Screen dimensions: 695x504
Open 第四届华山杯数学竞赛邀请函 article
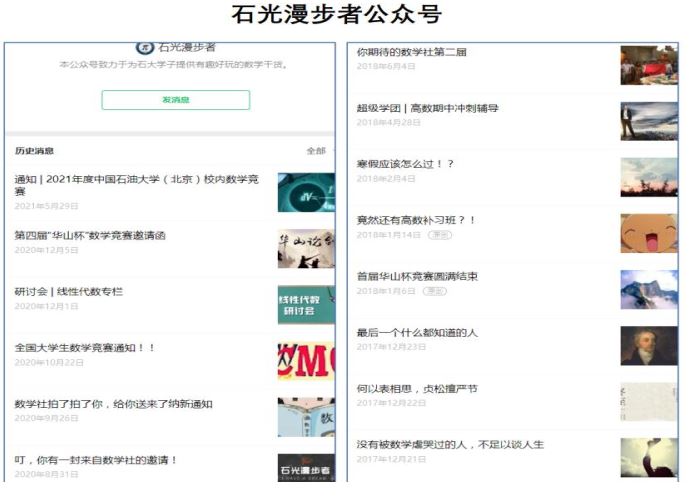(x=90, y=236)
